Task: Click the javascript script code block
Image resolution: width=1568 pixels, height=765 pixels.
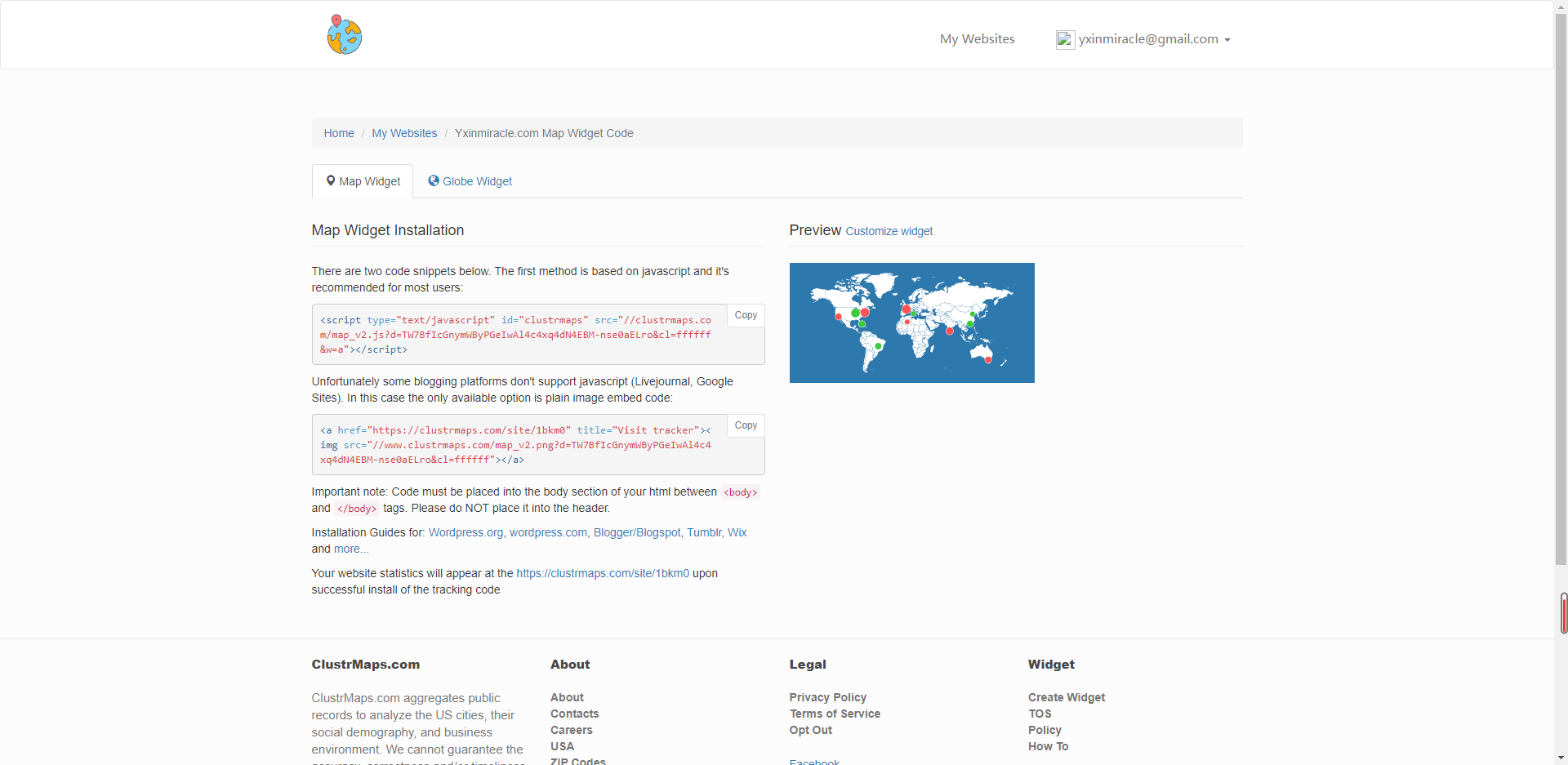Action: pyautogui.click(x=538, y=335)
